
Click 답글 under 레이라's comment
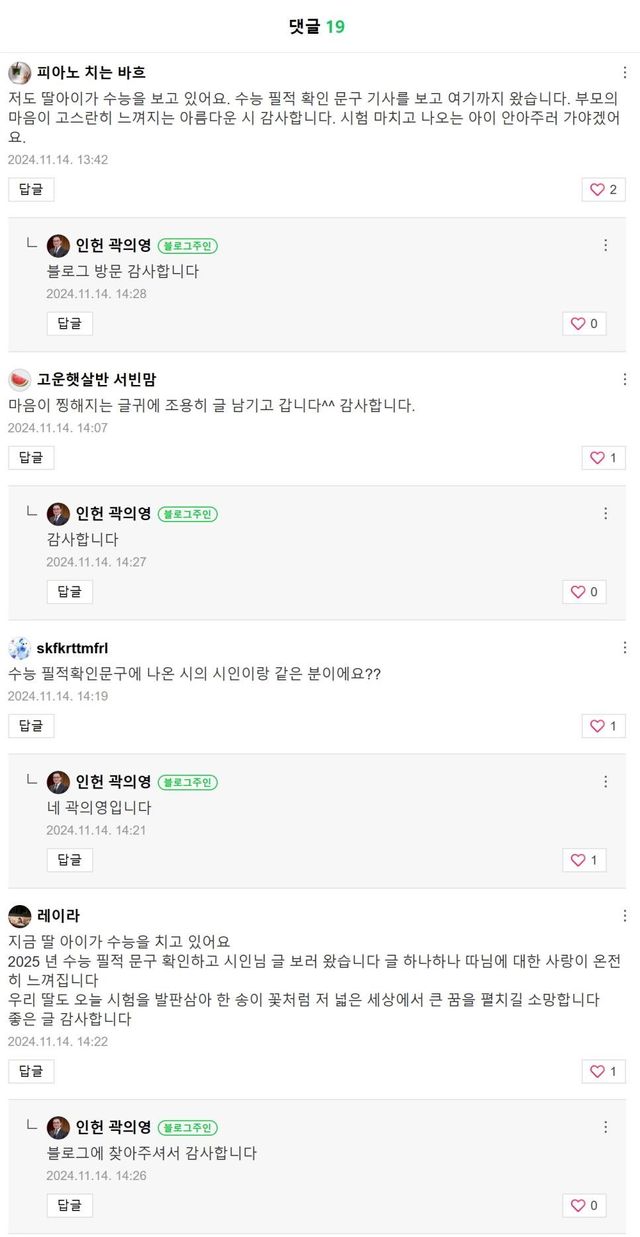click(x=31, y=1072)
